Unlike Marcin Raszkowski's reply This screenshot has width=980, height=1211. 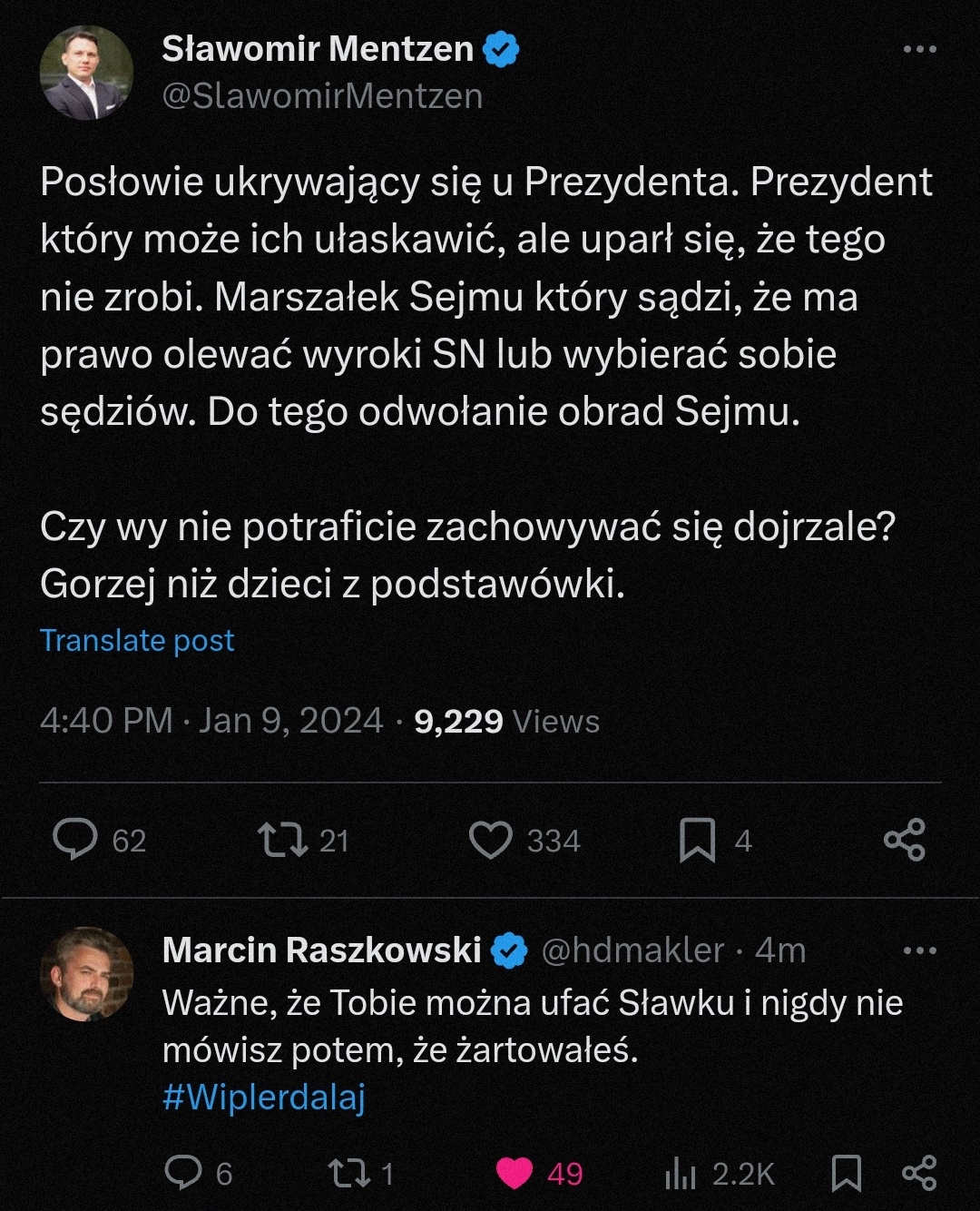click(514, 1172)
